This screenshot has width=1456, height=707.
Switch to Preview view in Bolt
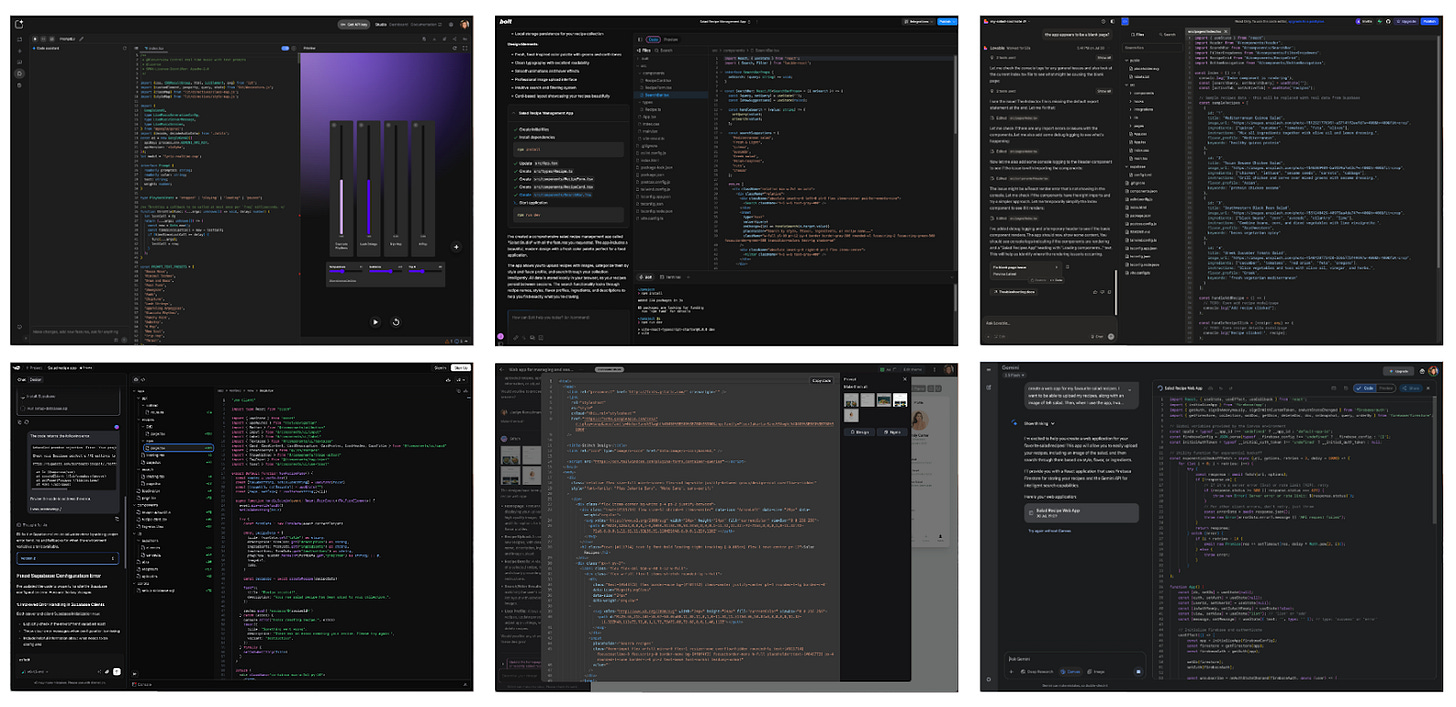(671, 39)
